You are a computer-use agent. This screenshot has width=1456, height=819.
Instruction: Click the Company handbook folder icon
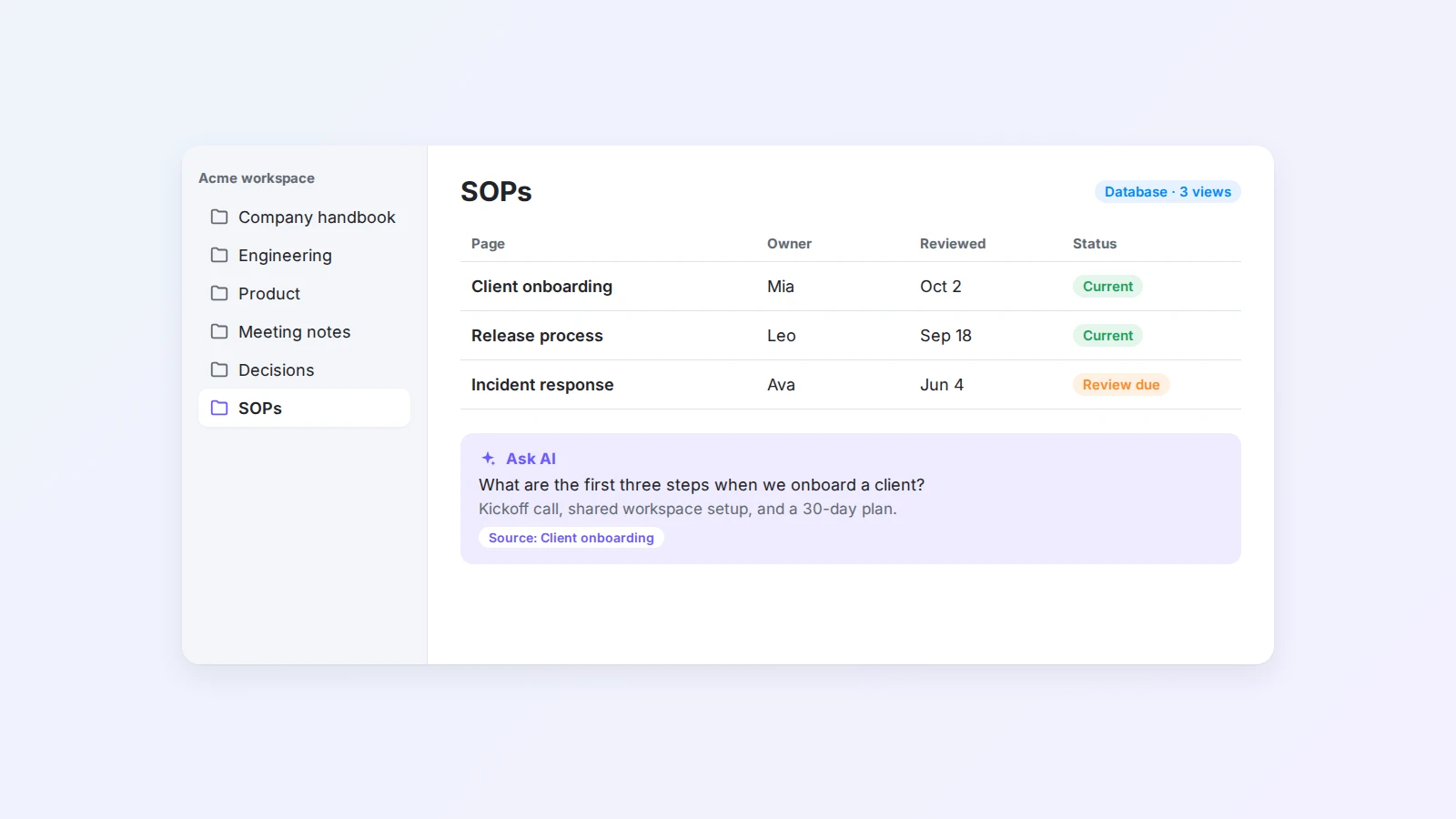tap(219, 217)
